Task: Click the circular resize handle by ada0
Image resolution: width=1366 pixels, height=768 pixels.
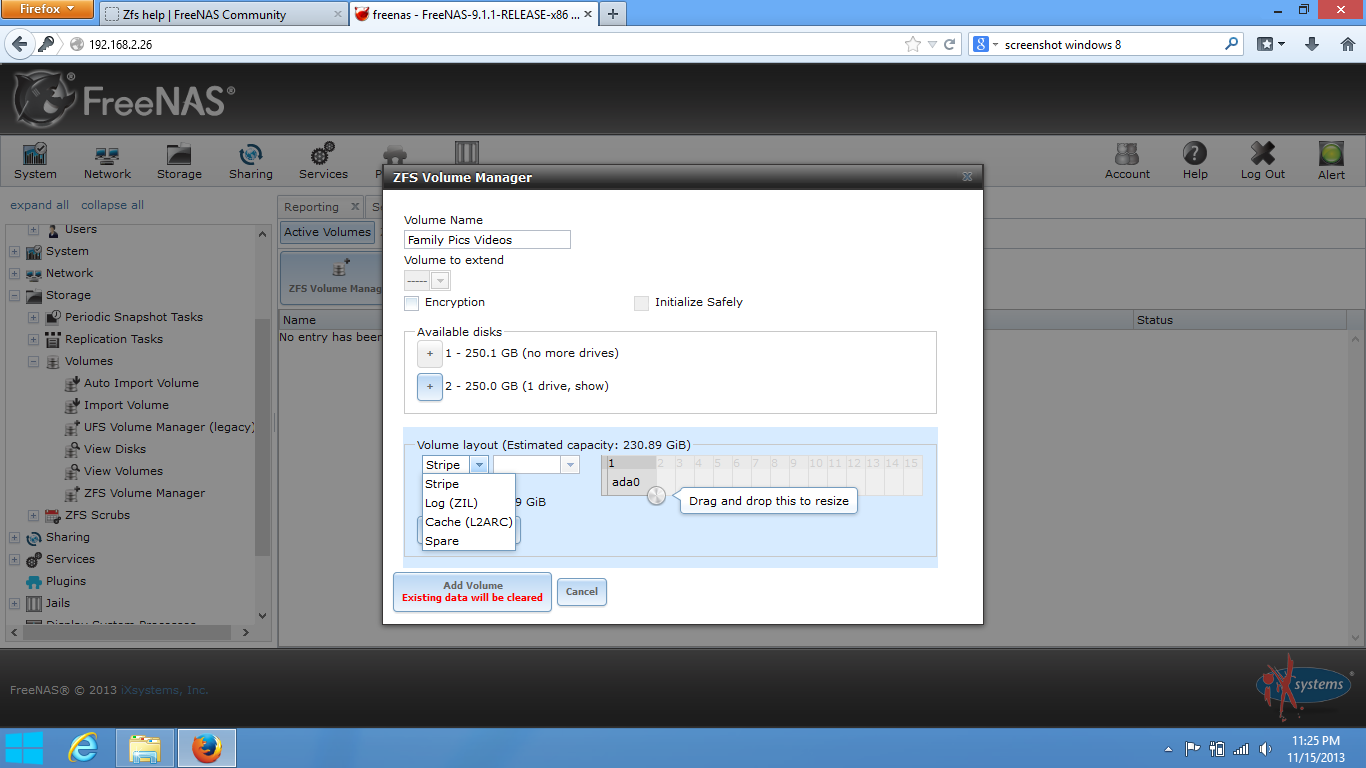Action: tap(656, 495)
